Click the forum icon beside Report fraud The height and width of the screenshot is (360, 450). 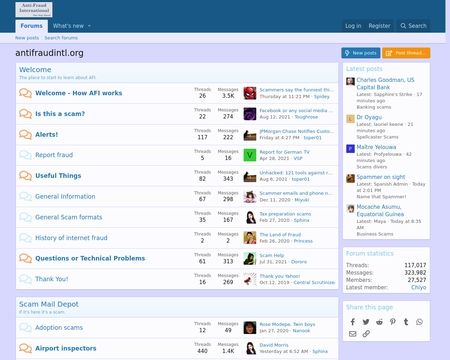pos(25,155)
